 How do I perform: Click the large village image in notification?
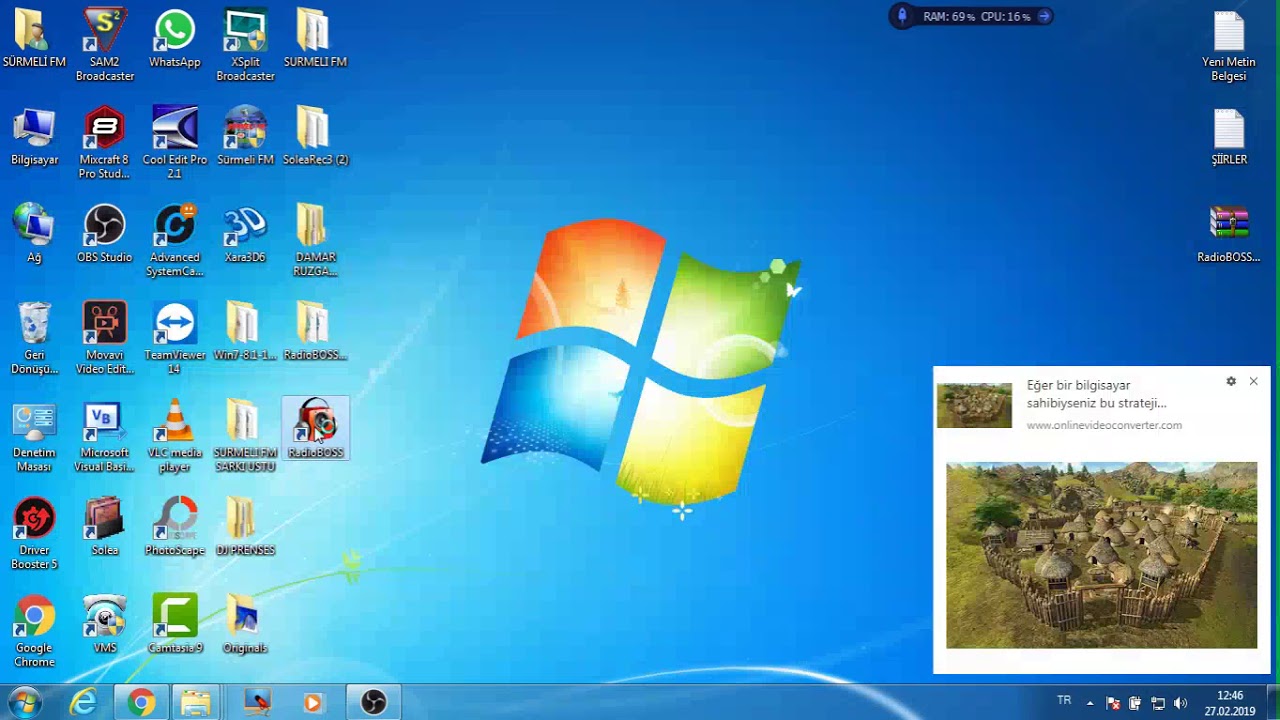(x=1101, y=555)
